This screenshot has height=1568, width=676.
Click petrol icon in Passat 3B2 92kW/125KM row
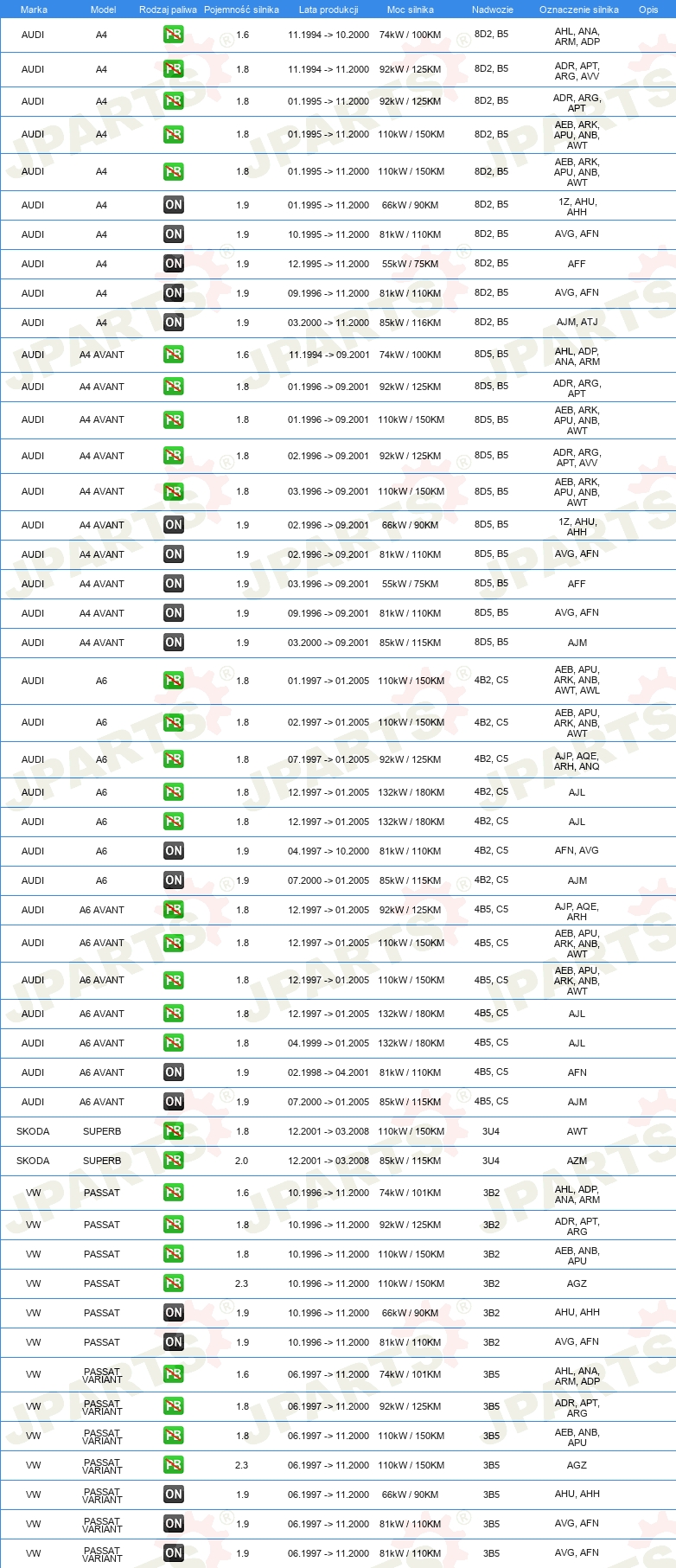174,1225
